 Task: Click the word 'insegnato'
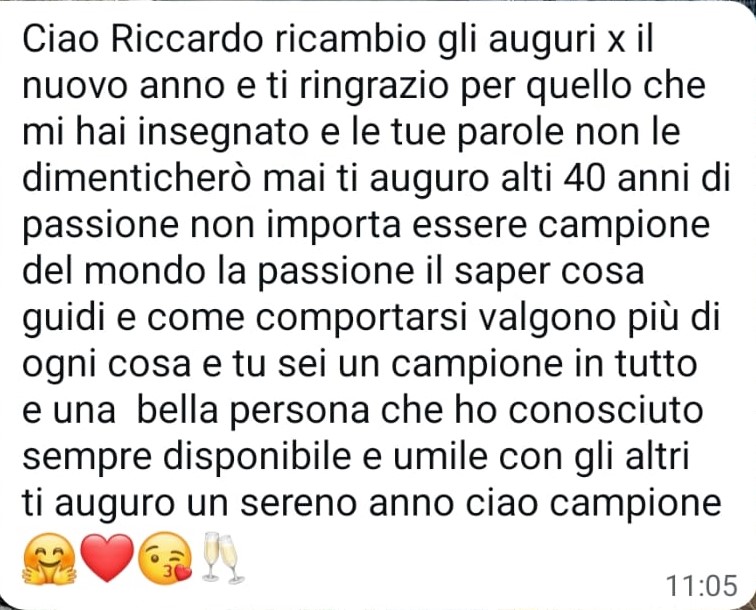[x=223, y=132]
